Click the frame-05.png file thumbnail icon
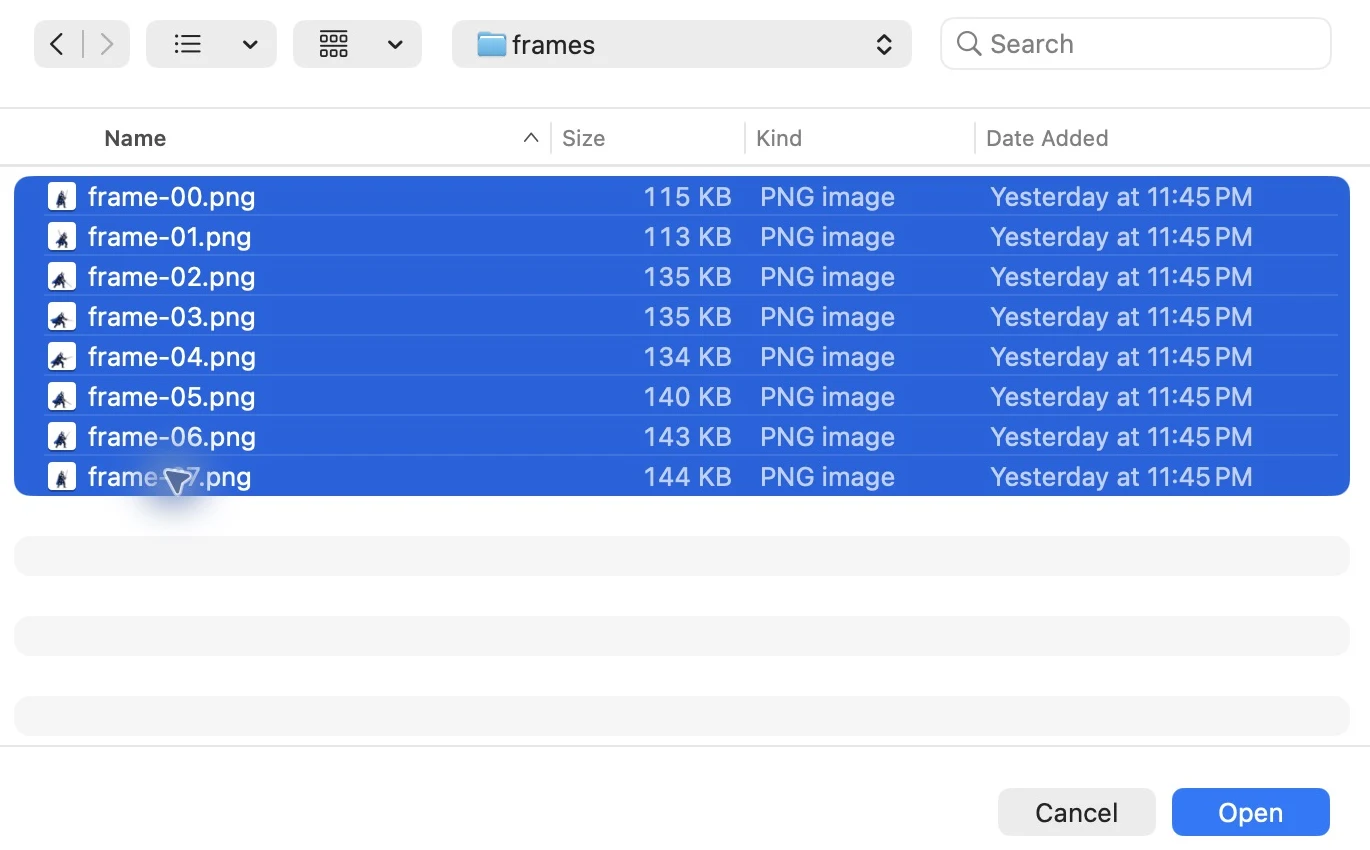The image size is (1370, 850). click(62, 397)
